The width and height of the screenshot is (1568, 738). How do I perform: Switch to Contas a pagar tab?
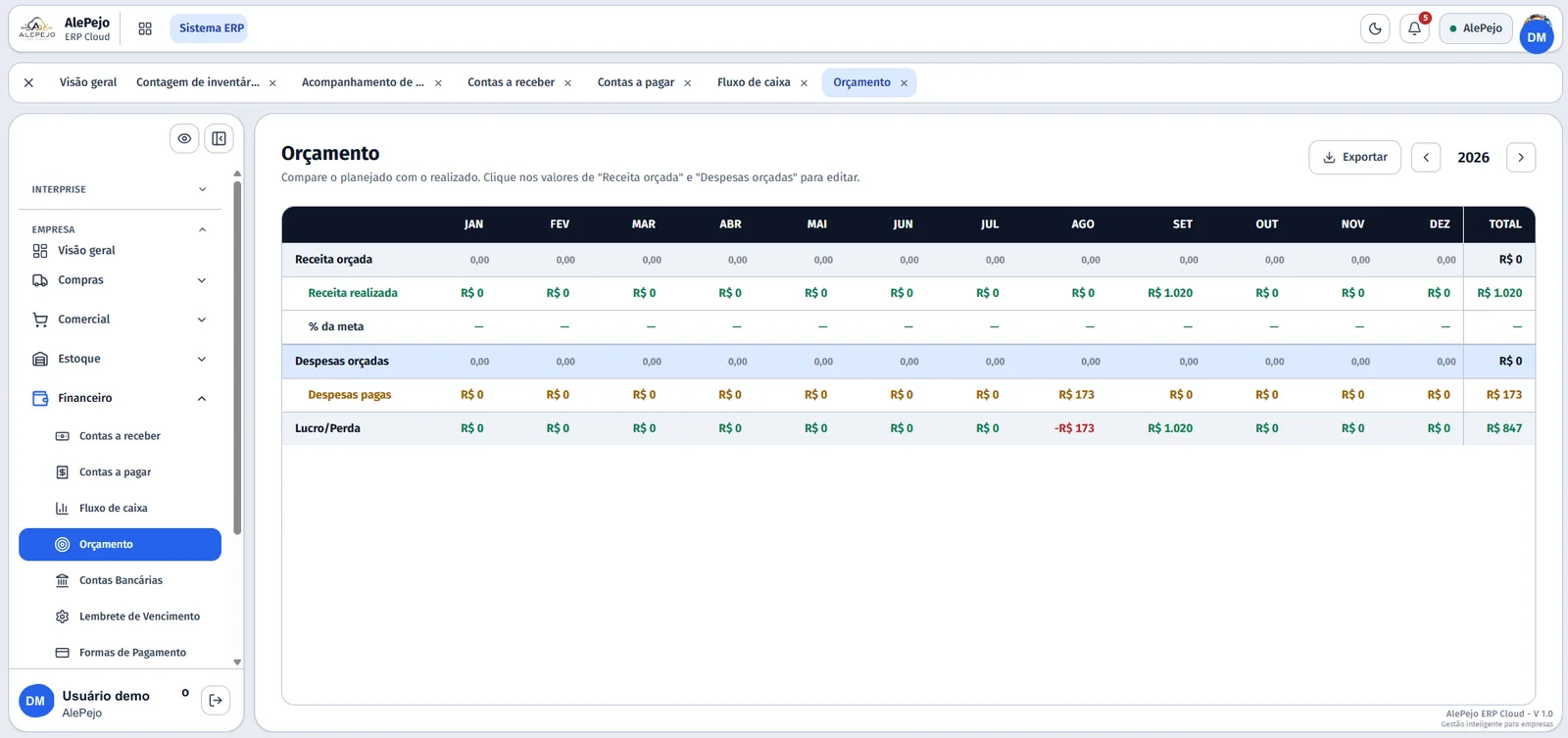click(636, 82)
